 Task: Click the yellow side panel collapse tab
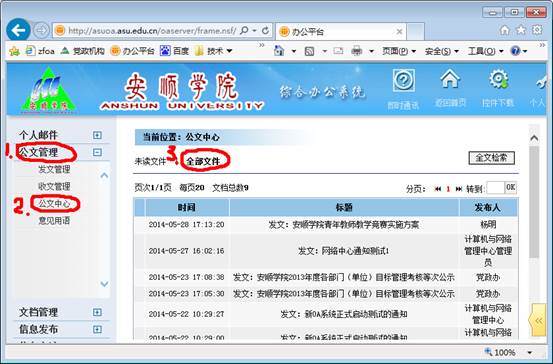pos(537,320)
